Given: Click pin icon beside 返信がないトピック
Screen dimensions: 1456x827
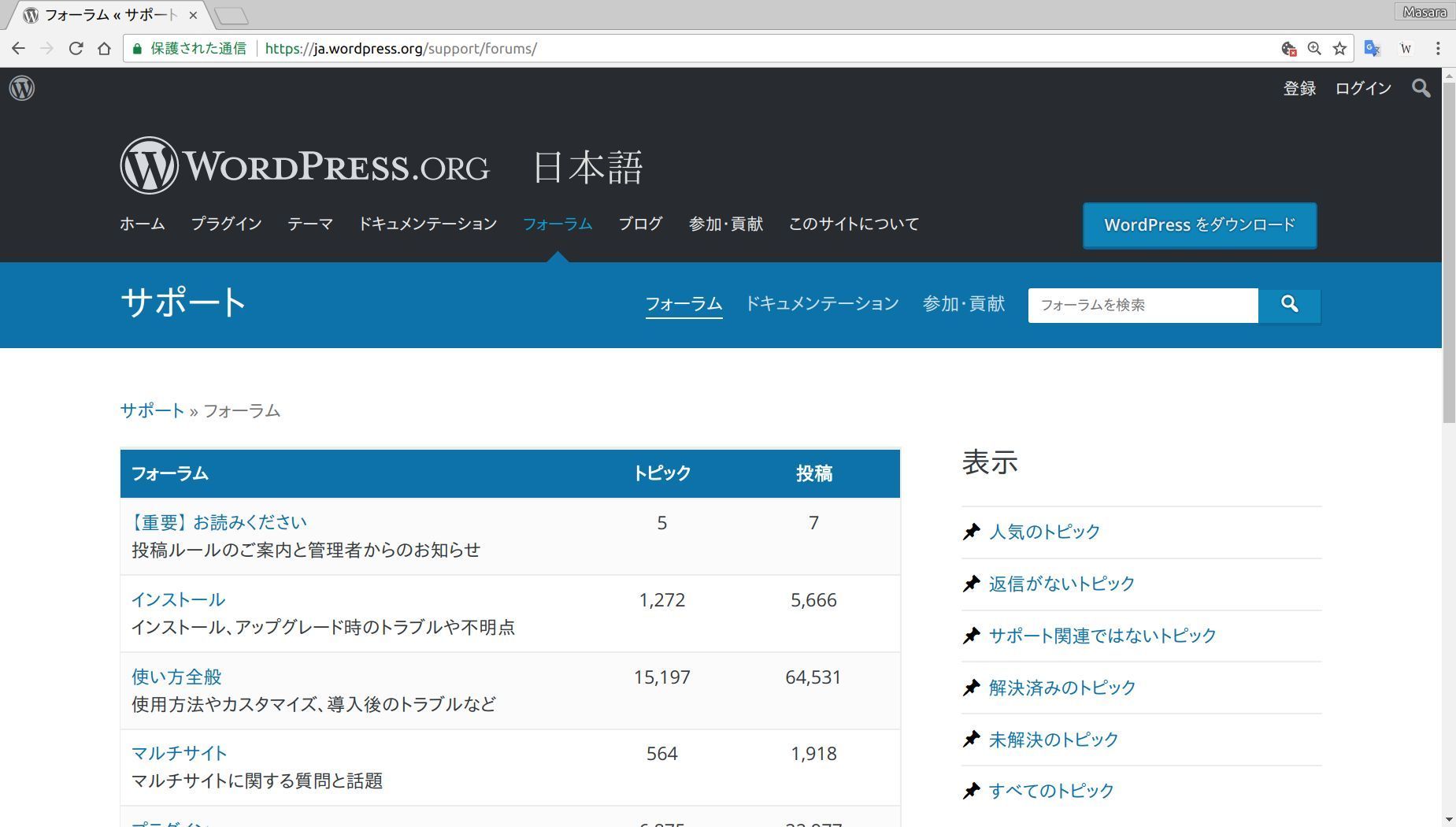Looking at the screenshot, I should coord(972,584).
